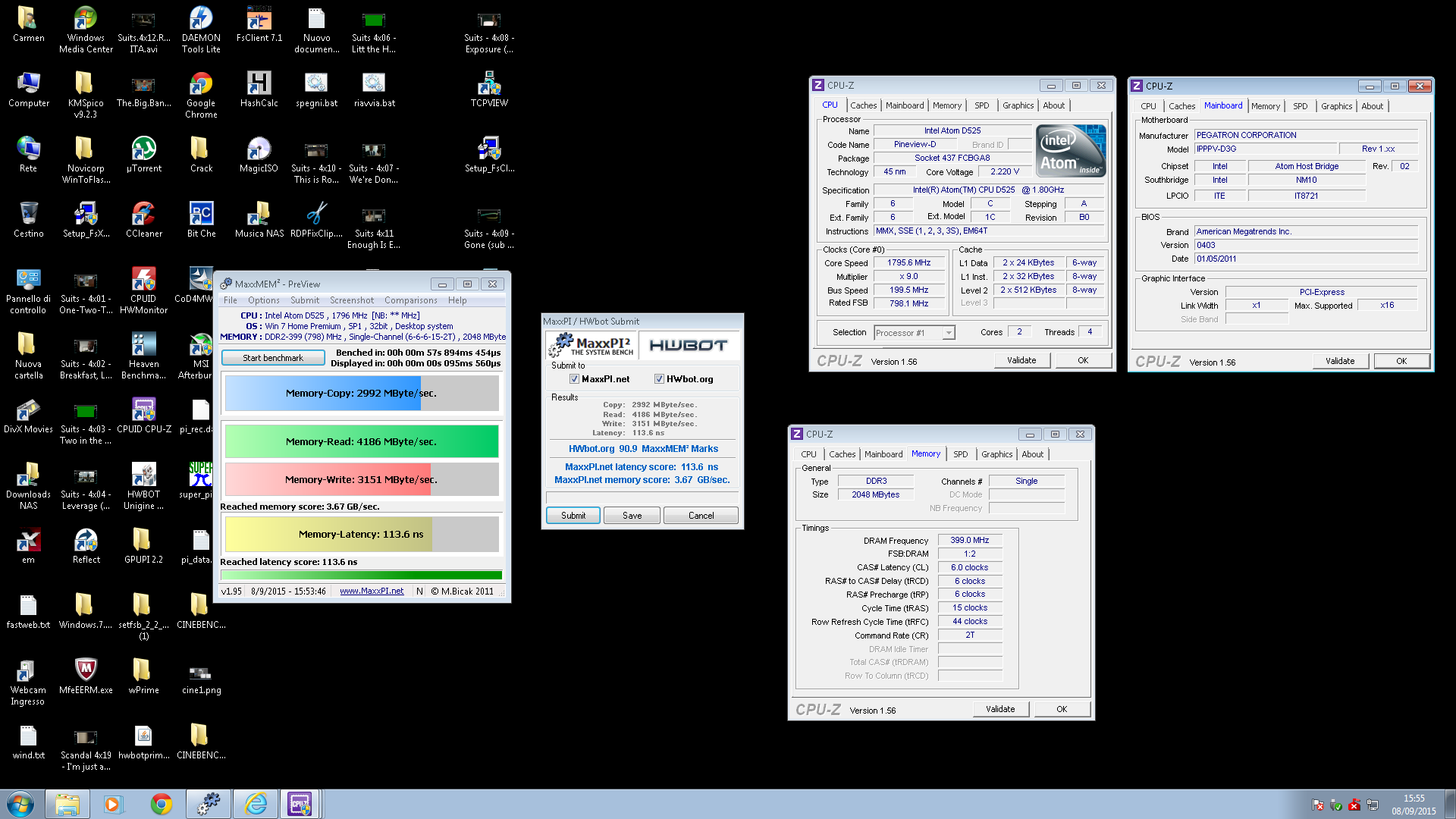Screen dimensions: 1456x819
Task: Open Windows Explorer from the taskbar
Action: tap(67, 804)
